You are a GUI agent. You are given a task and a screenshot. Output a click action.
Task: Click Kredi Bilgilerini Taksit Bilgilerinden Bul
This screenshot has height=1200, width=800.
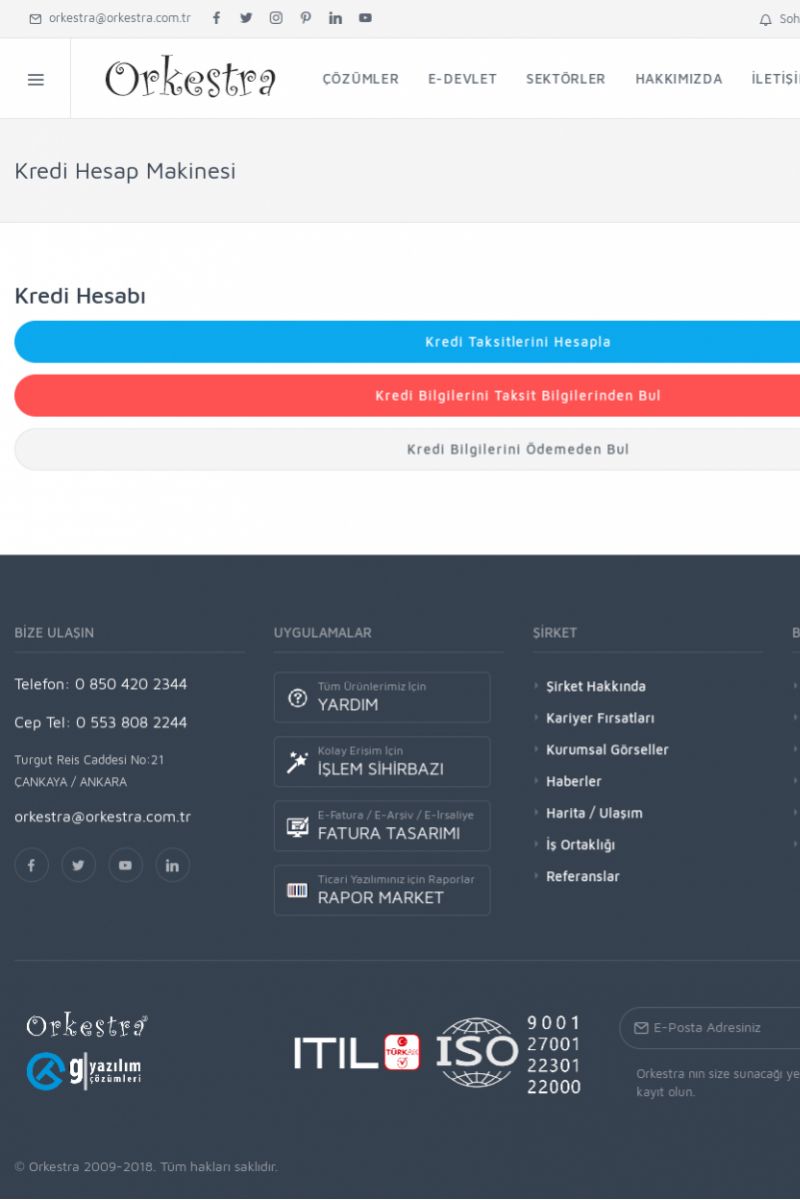[407, 396]
